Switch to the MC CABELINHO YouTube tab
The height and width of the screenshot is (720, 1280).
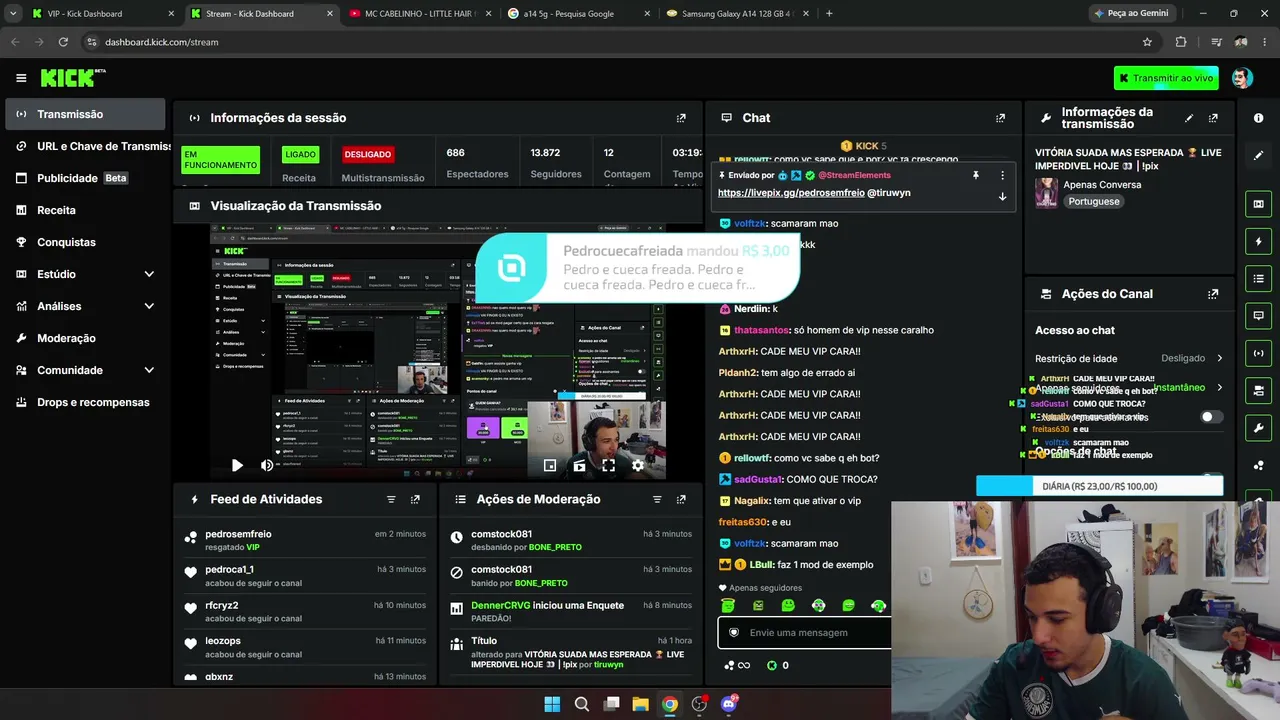419,14
